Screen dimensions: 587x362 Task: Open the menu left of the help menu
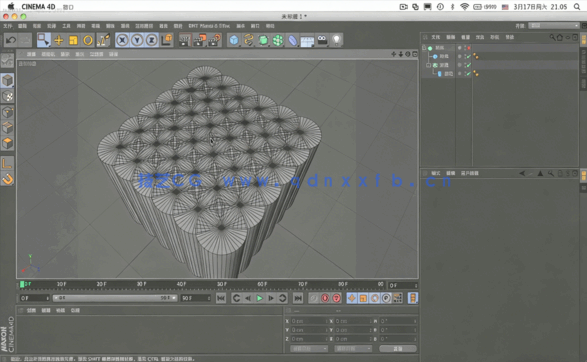coord(255,26)
